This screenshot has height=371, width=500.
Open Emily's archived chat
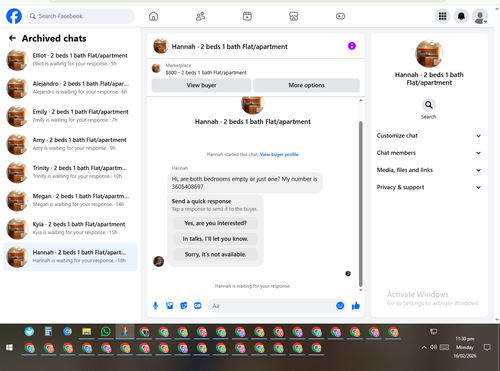click(x=70, y=116)
